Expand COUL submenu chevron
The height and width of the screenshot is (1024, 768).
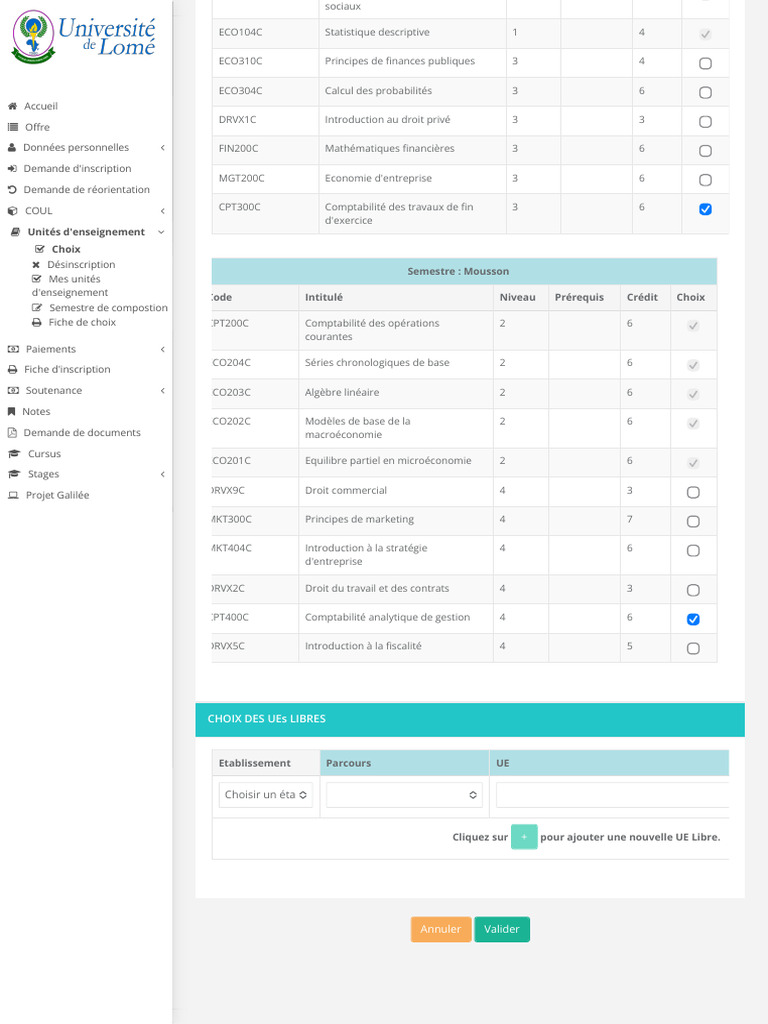coord(162,211)
